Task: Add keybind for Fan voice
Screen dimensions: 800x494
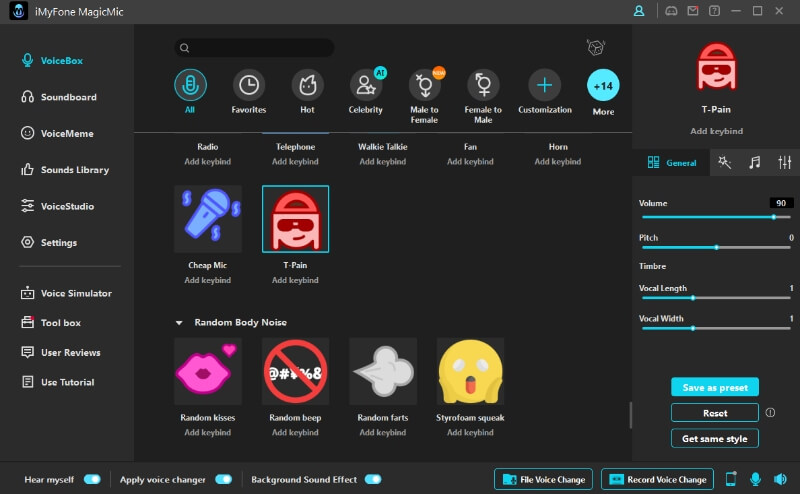Action: click(x=470, y=162)
